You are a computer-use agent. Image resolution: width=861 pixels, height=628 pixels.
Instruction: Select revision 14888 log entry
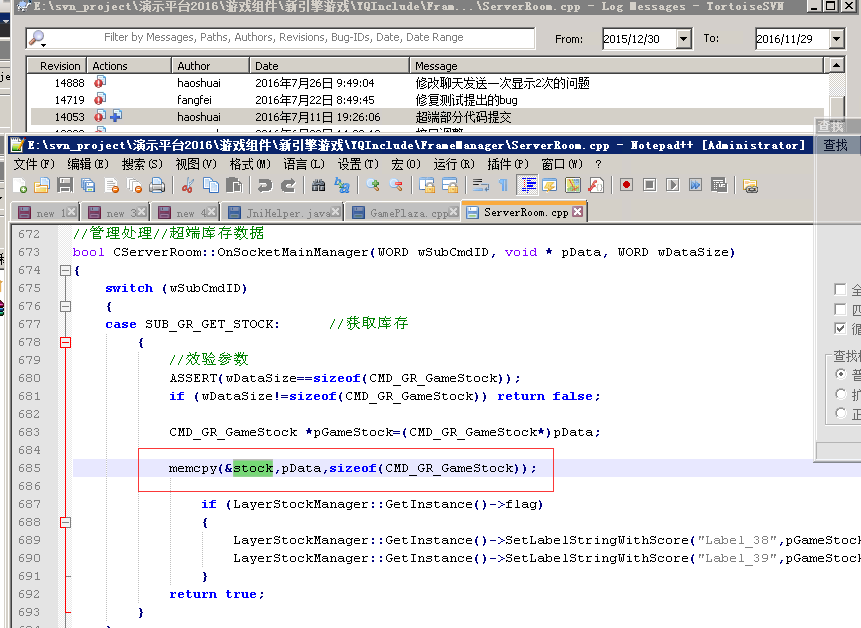click(x=426, y=83)
